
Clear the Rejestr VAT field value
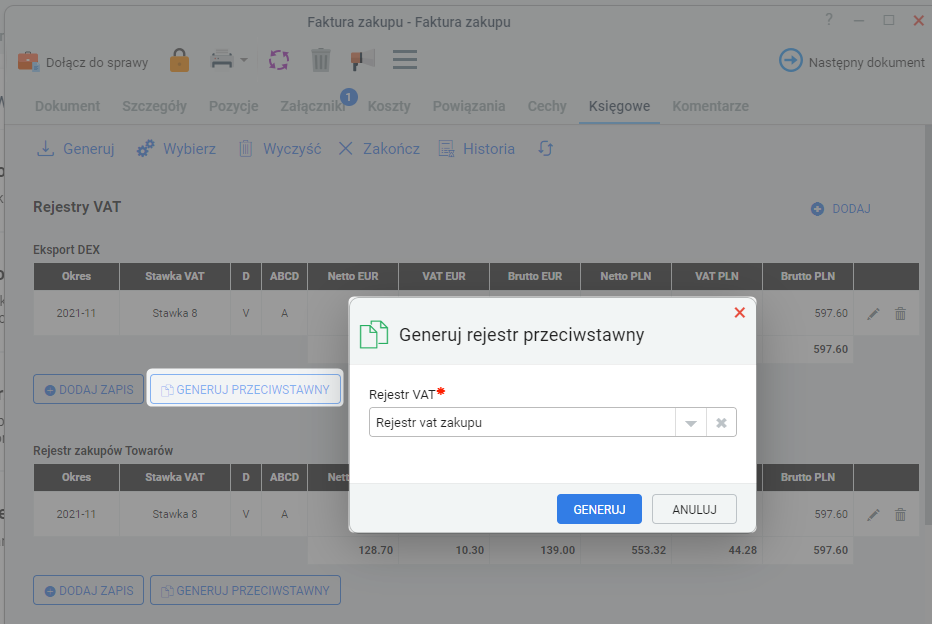pos(721,423)
